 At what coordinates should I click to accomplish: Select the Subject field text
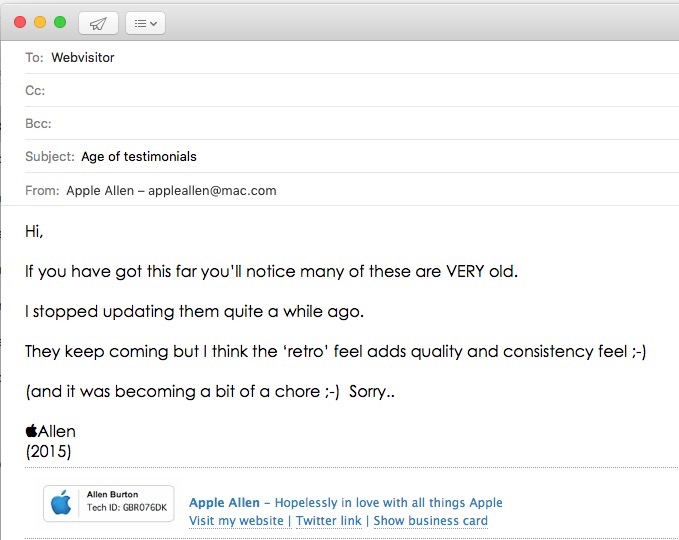[x=139, y=157]
